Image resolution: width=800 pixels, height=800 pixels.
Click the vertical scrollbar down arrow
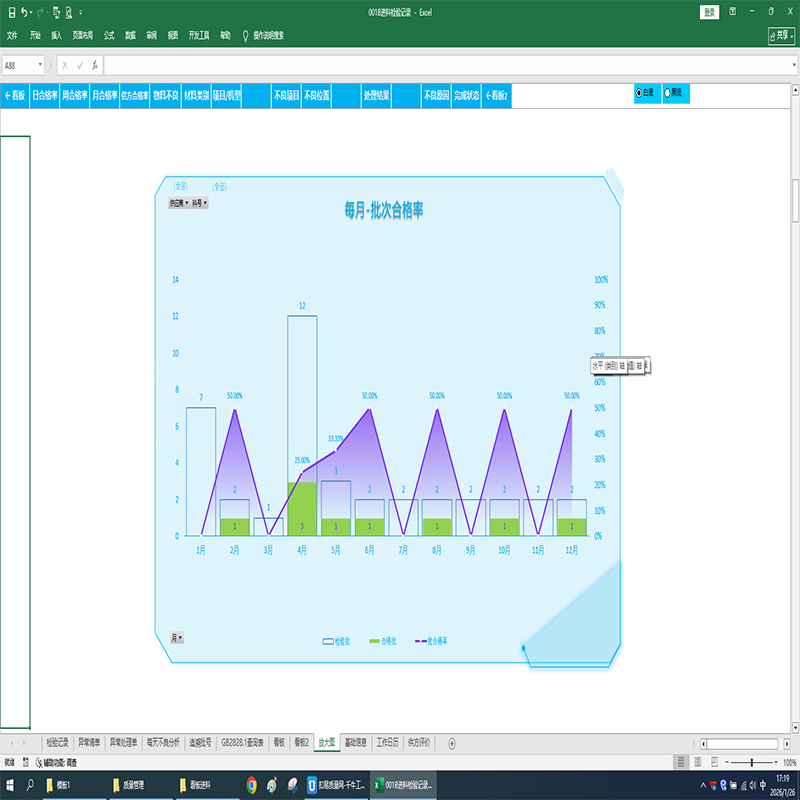pos(795,727)
